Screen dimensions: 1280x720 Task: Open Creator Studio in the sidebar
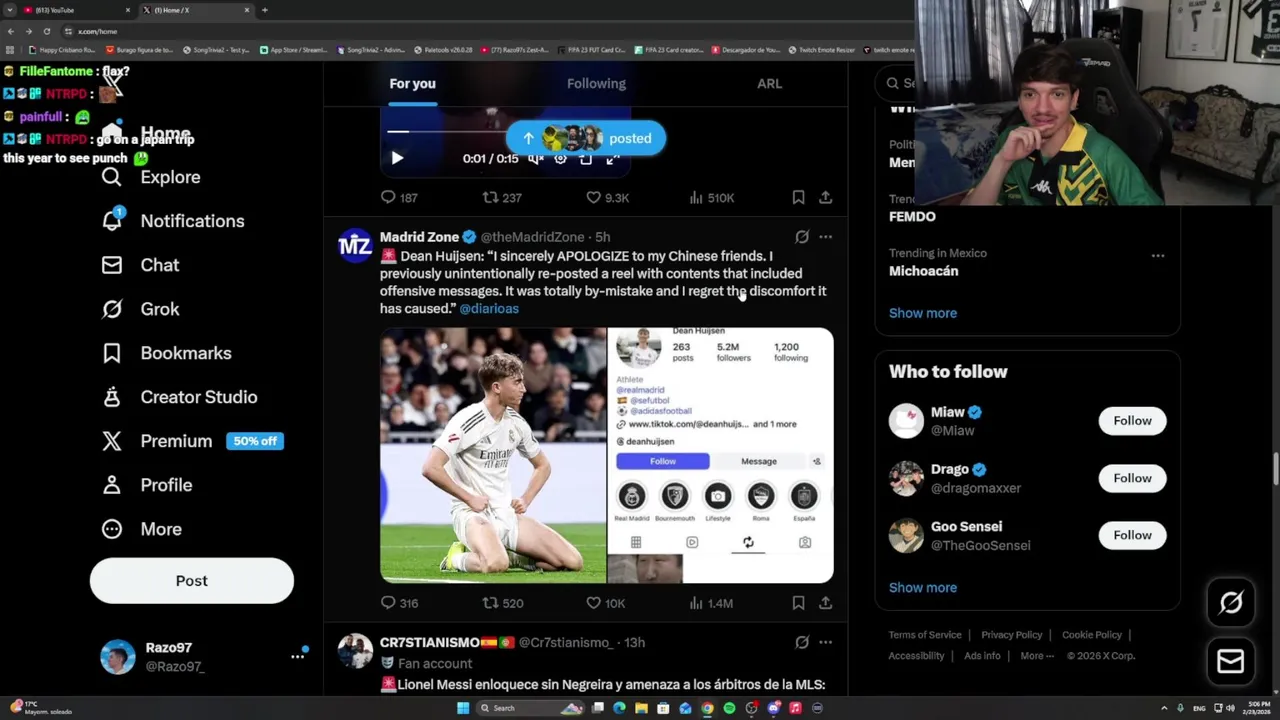pyautogui.click(x=179, y=397)
